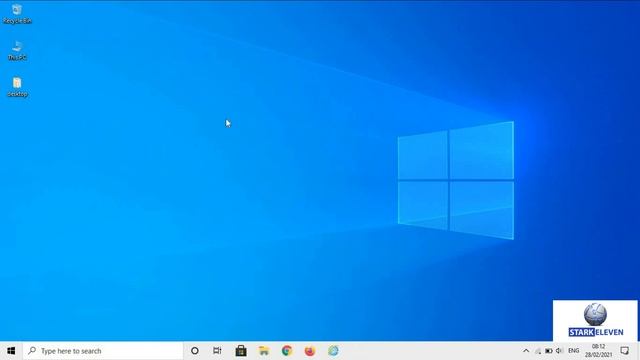Viewport: 640px width, 360px height.
Task: Open the clock and calendar flyout
Action: tap(598, 351)
